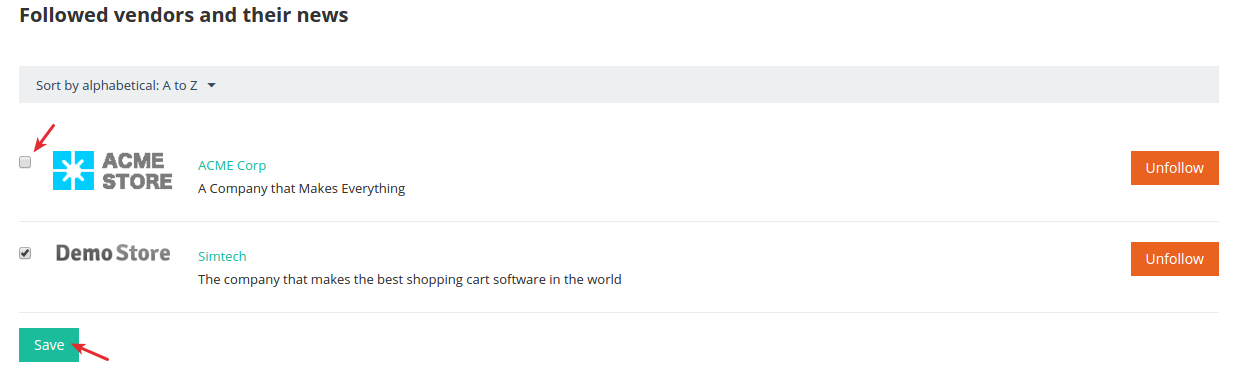Open the ACME Corp vendor link
Screen dimensions: 1243x377
point(232,165)
